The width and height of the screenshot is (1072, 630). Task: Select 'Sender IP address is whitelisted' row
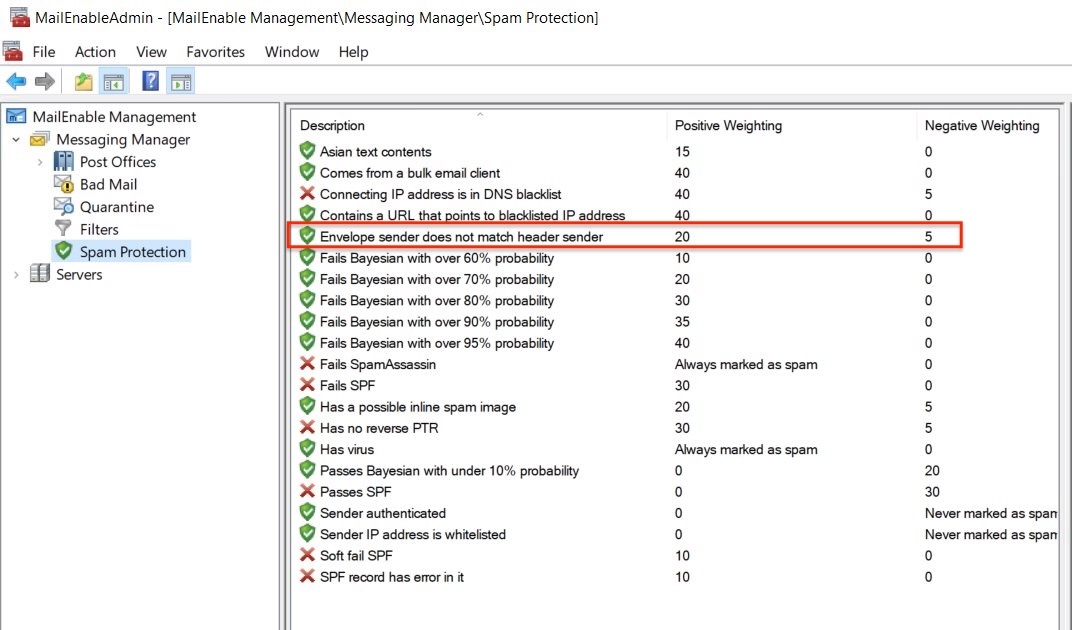(x=677, y=534)
